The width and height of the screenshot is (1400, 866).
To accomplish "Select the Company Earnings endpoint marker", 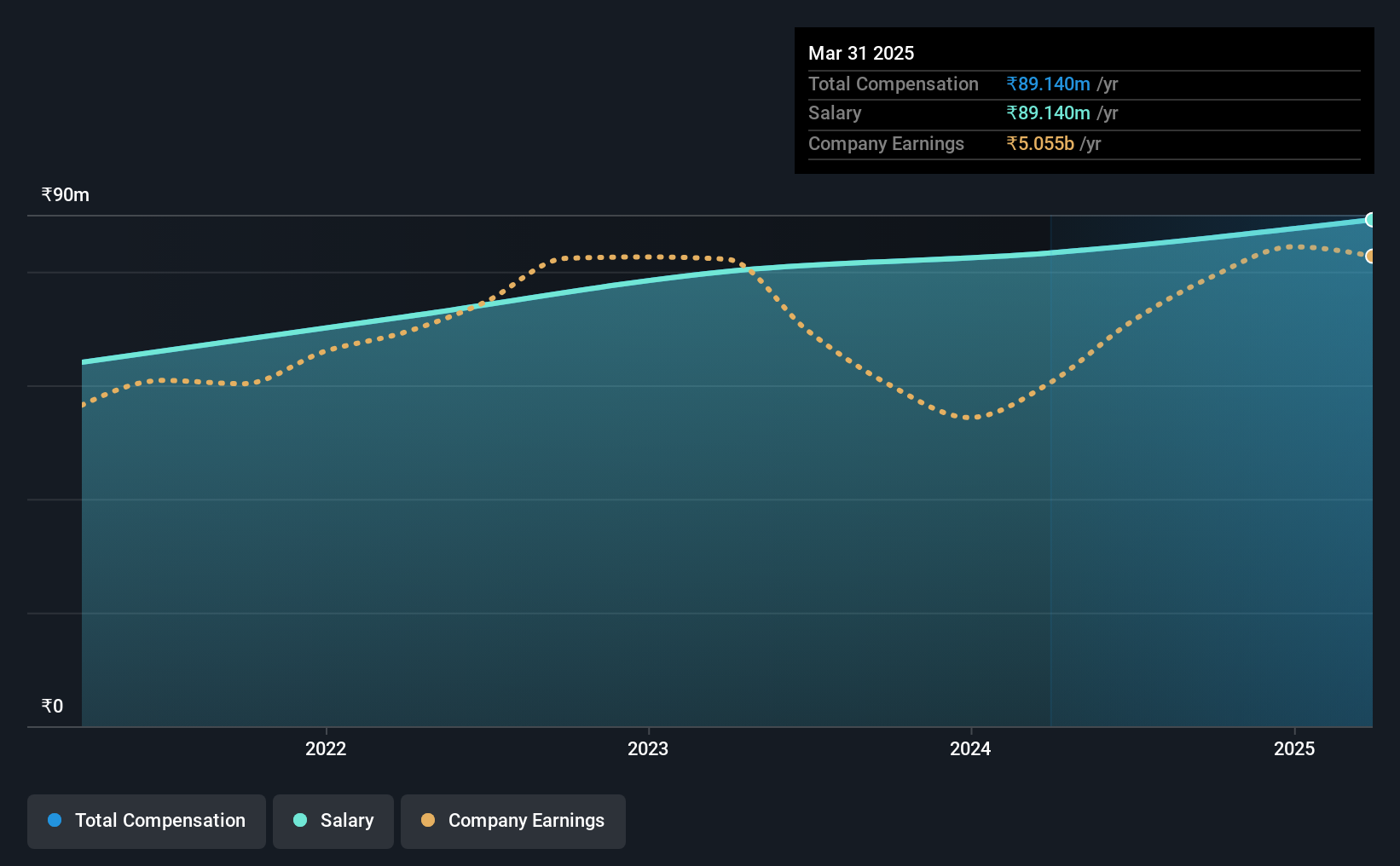I will click(1370, 256).
